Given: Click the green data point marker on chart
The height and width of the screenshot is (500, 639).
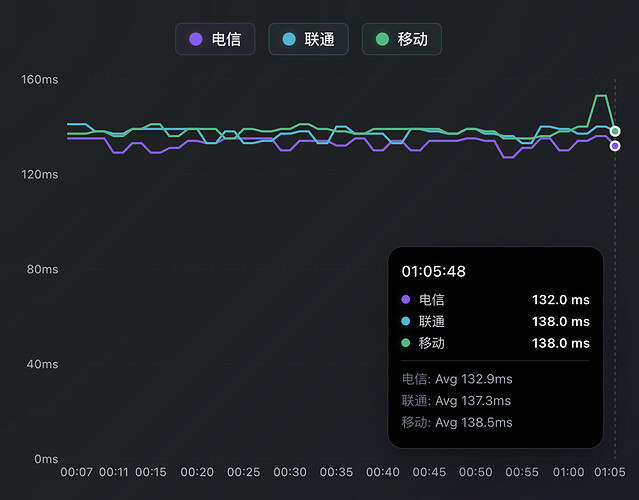Looking at the screenshot, I should tap(615, 131).
